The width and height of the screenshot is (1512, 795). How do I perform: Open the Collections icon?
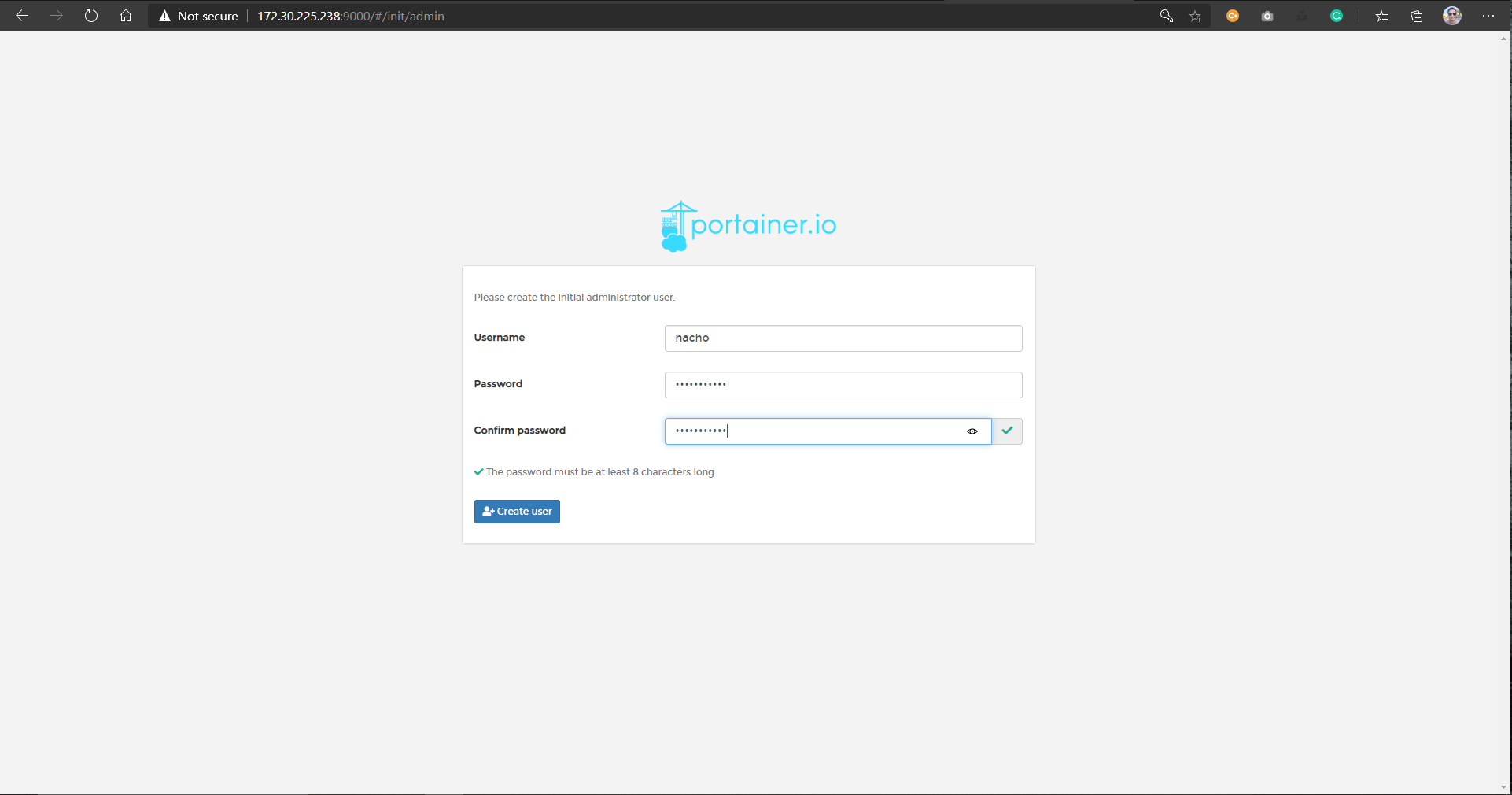pyautogui.click(x=1417, y=16)
